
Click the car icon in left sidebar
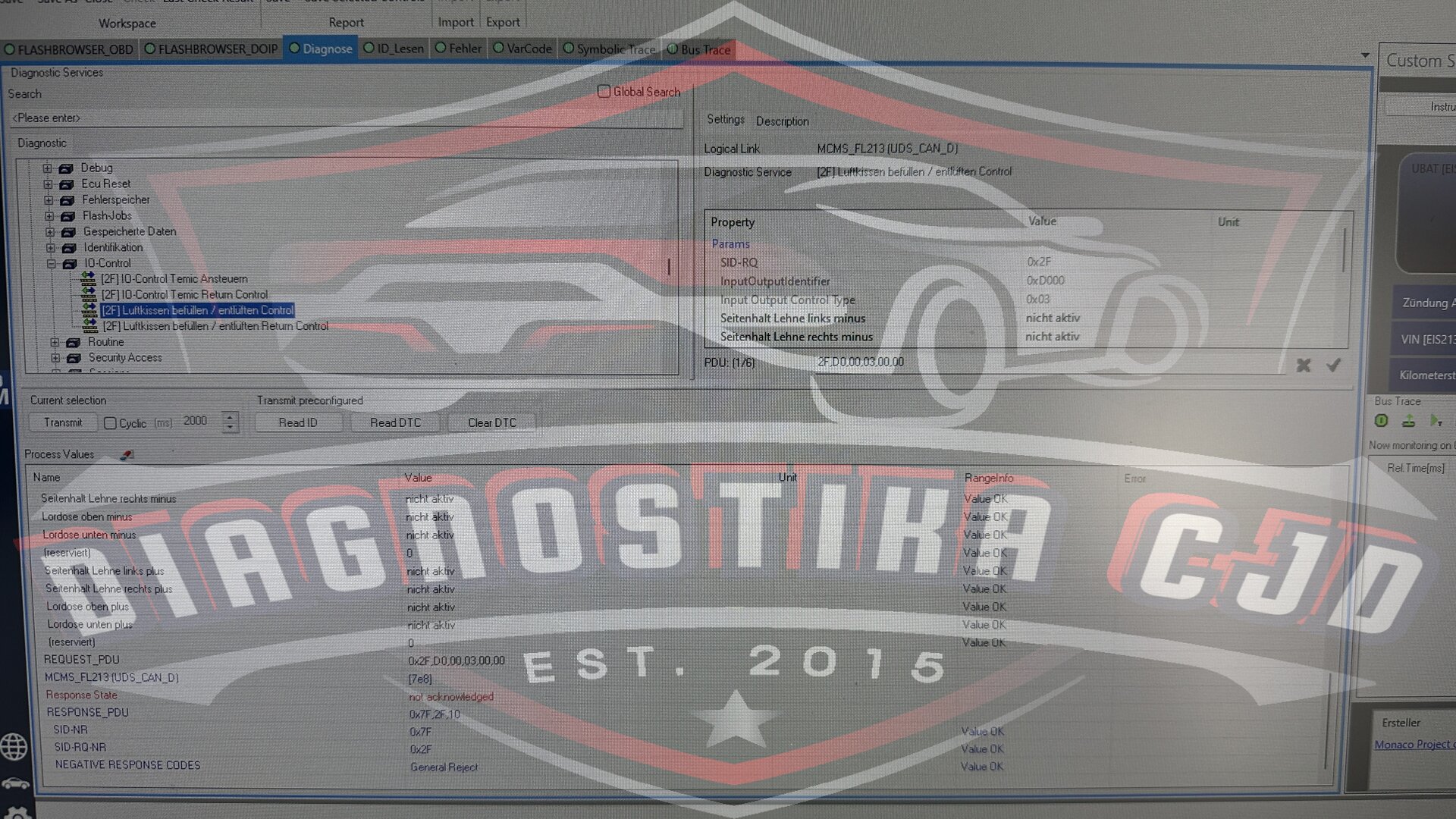(x=15, y=783)
